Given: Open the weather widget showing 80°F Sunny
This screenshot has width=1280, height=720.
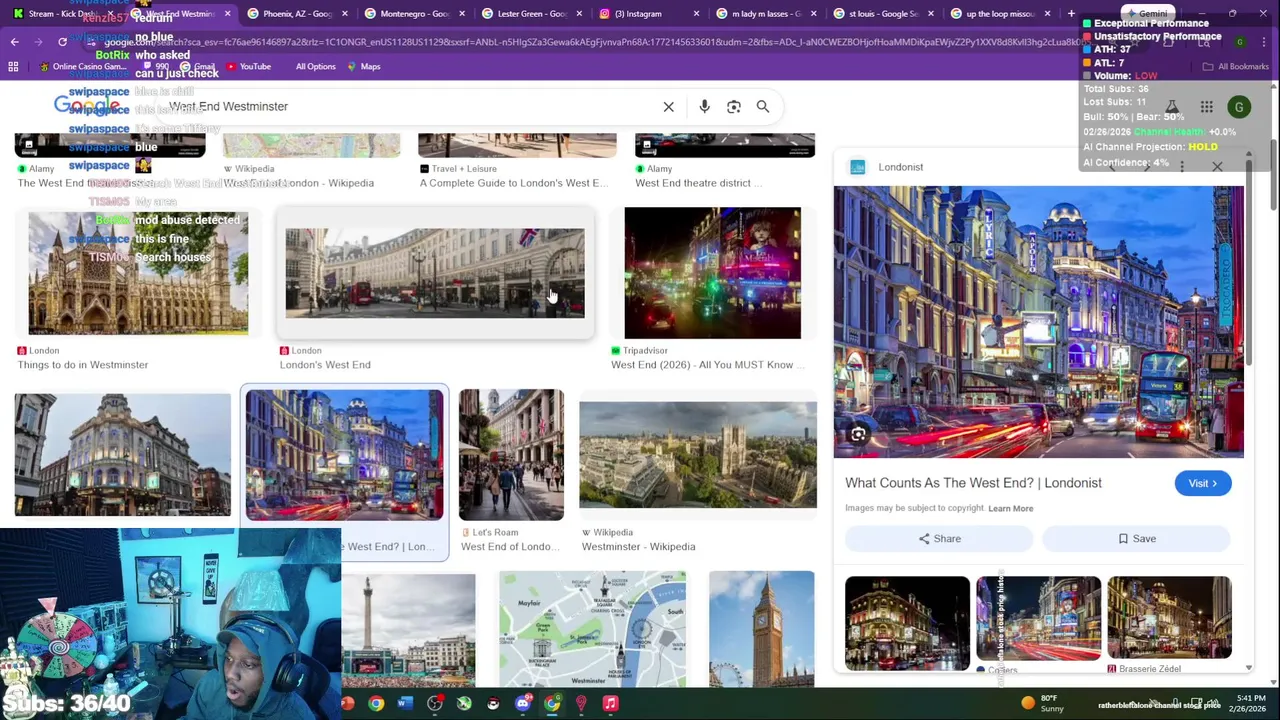Looking at the screenshot, I should click(x=1045, y=703).
